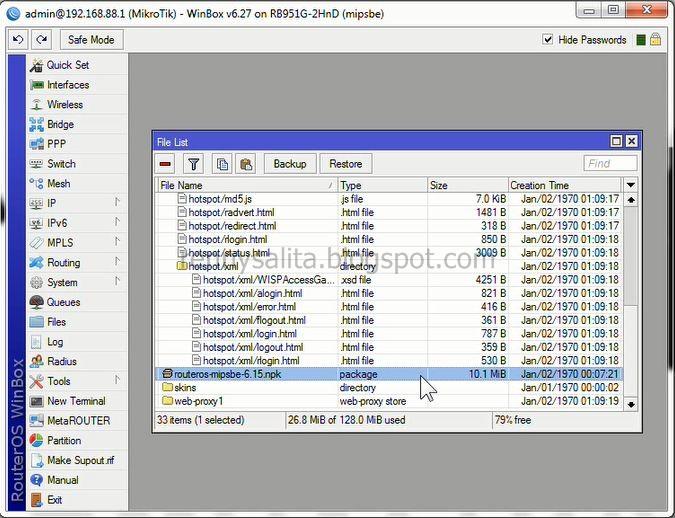Select file hotspot/xml/logout.html
The height and width of the screenshot is (518, 675).
coord(389,347)
